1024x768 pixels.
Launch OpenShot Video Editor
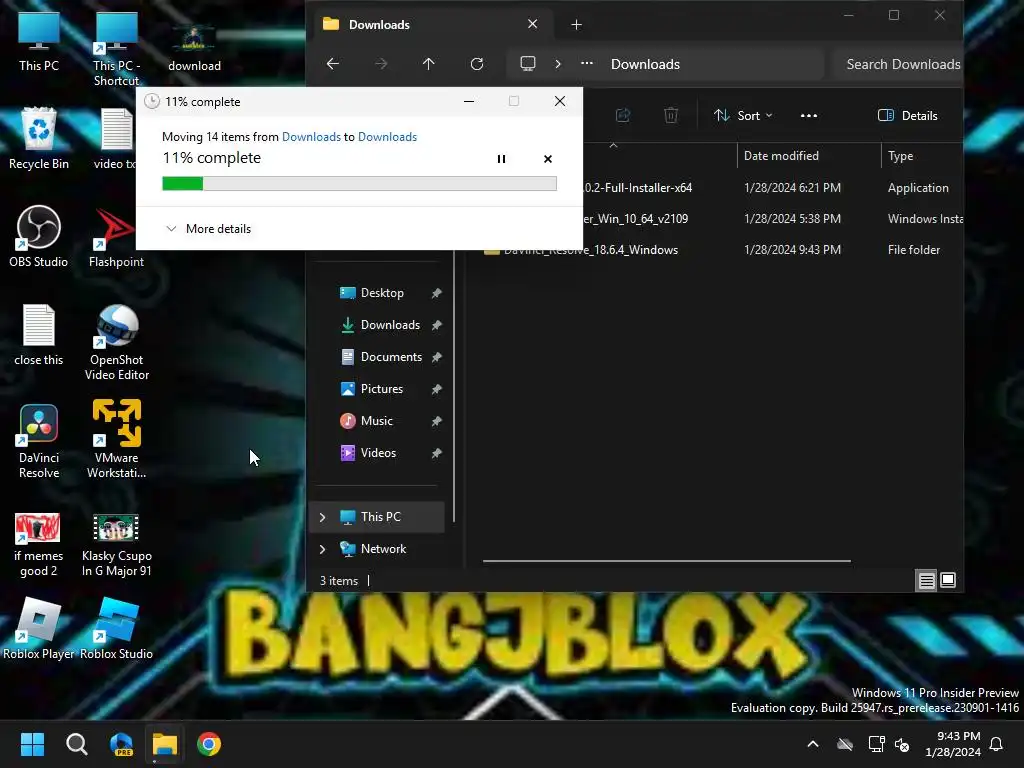(116, 342)
